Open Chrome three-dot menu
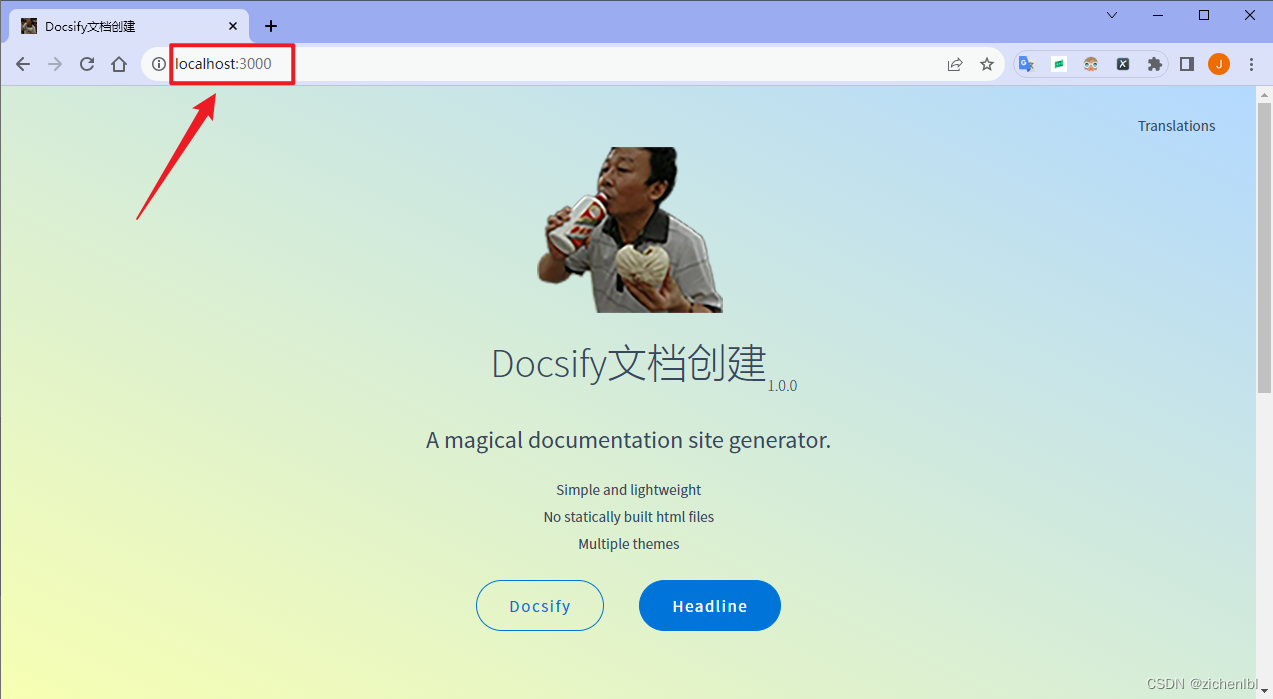 click(1251, 64)
